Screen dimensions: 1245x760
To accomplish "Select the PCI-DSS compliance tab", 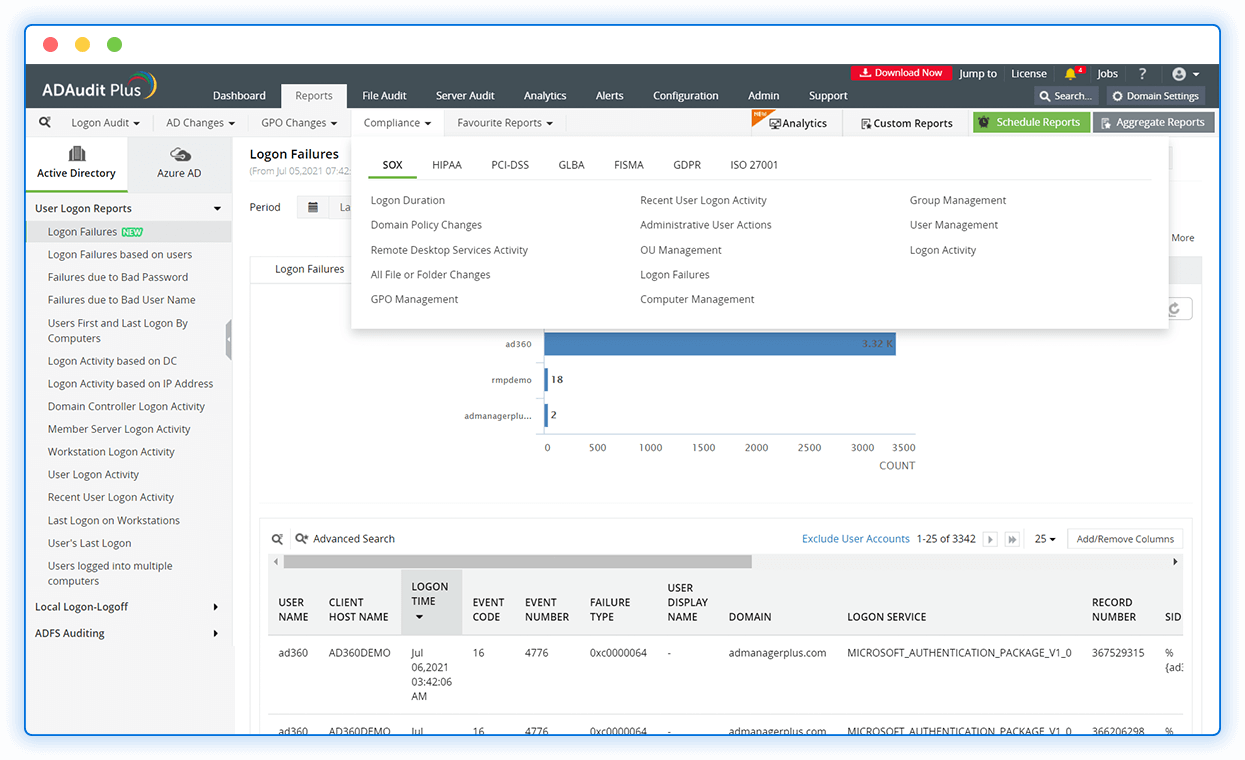I will coord(510,165).
